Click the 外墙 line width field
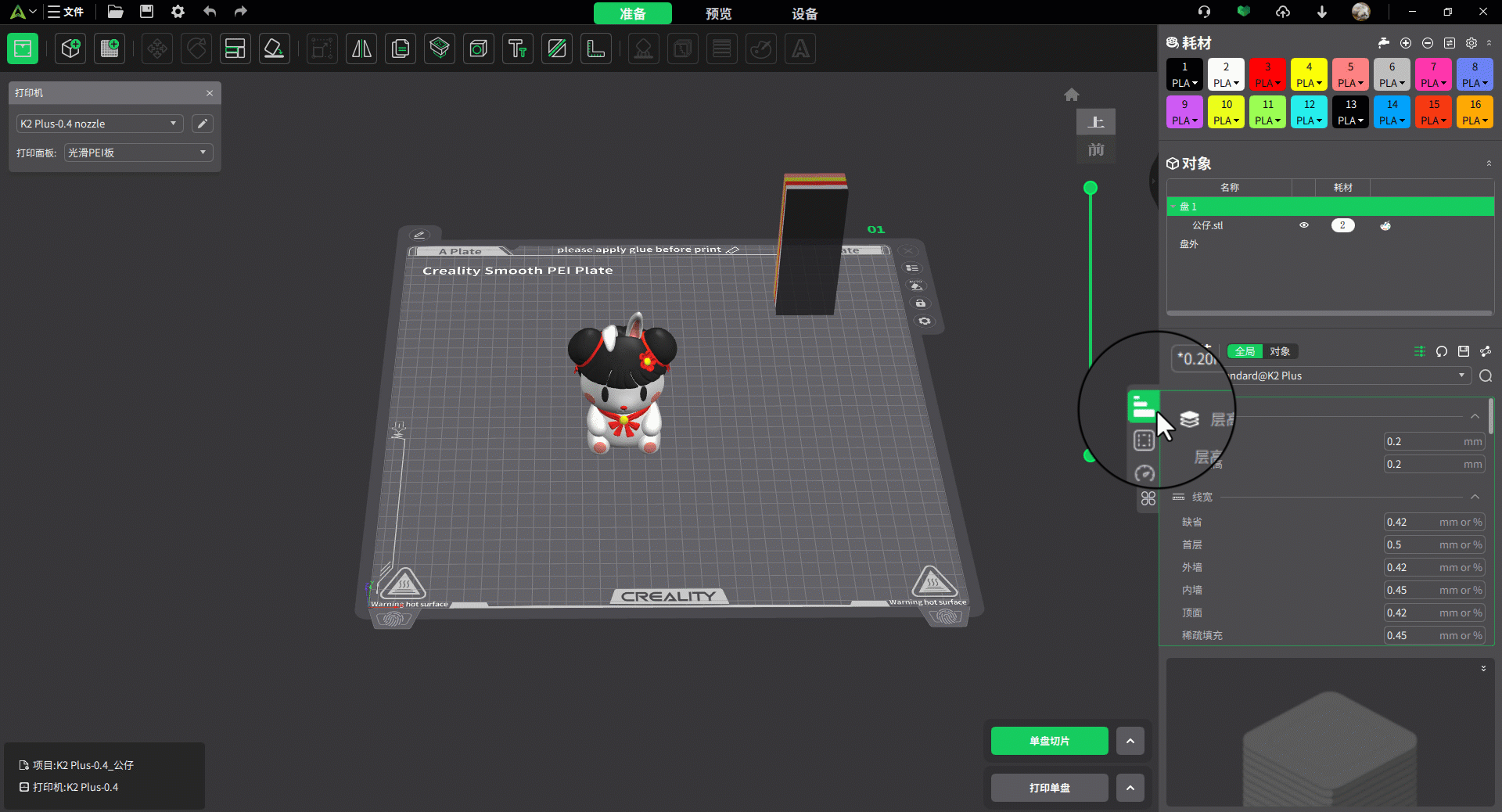 [1434, 568]
